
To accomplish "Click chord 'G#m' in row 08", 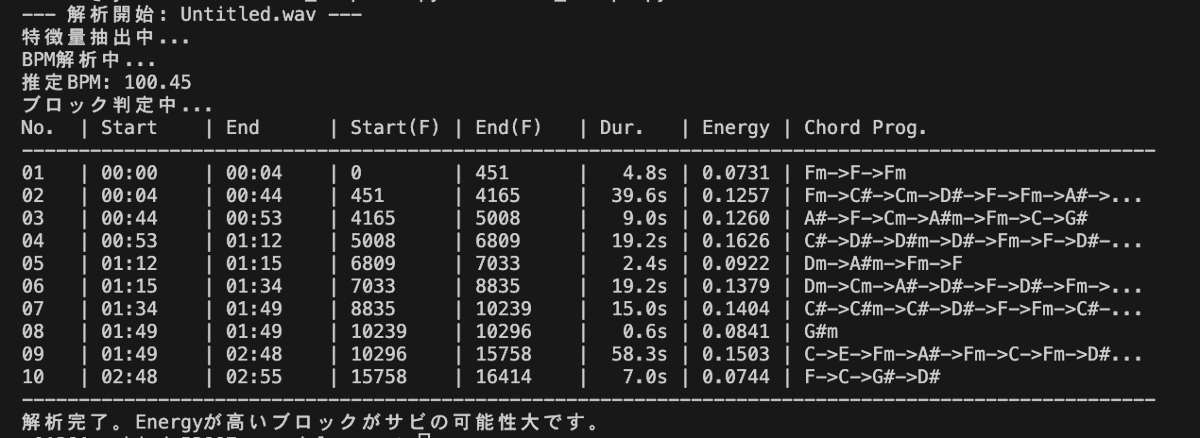I will (x=821, y=330).
